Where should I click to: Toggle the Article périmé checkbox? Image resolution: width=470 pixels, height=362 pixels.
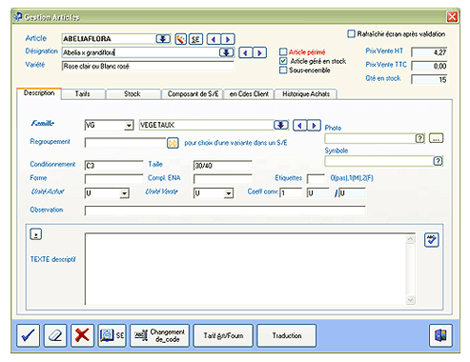(x=283, y=52)
